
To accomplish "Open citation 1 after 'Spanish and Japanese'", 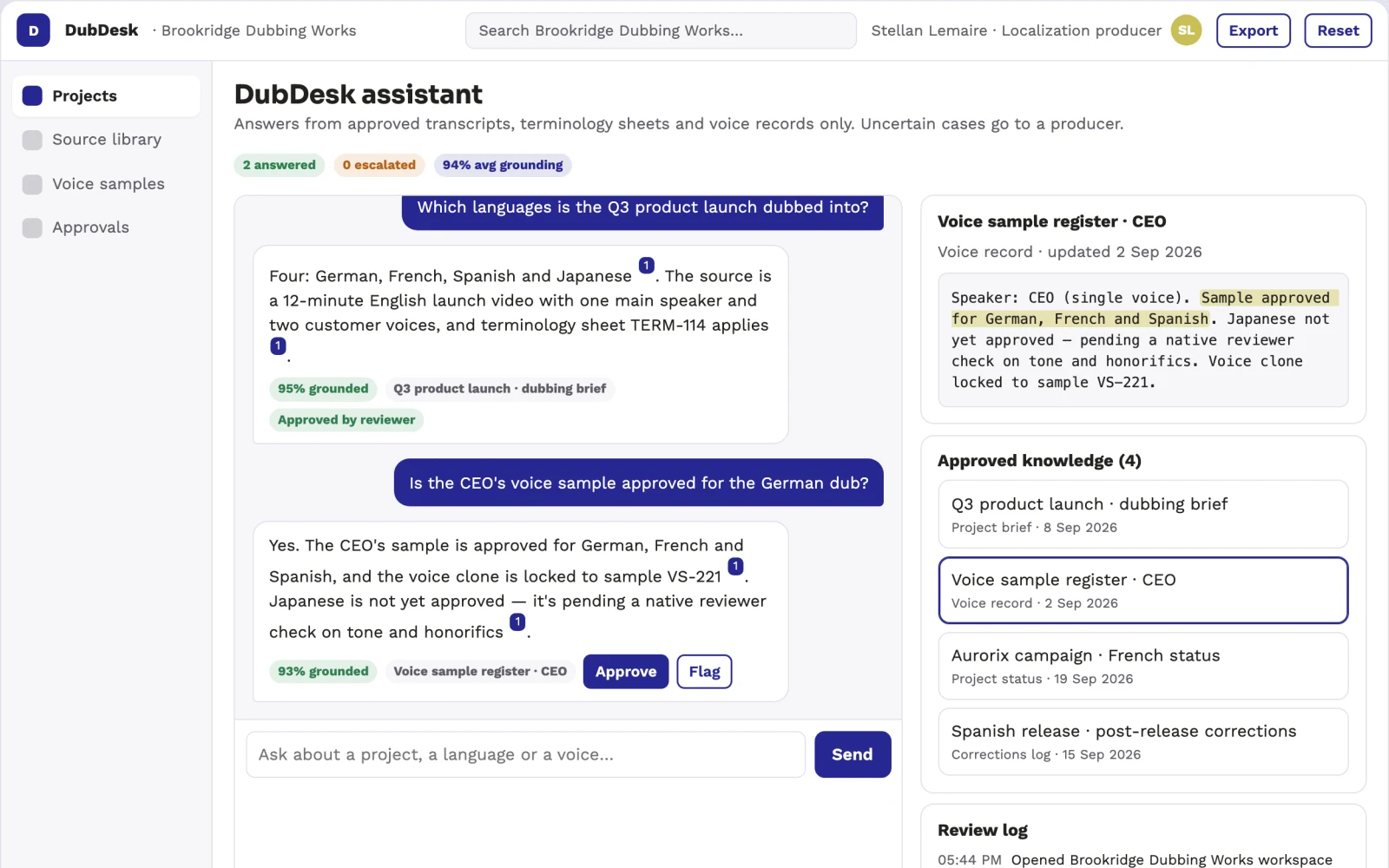I will click(646, 266).
